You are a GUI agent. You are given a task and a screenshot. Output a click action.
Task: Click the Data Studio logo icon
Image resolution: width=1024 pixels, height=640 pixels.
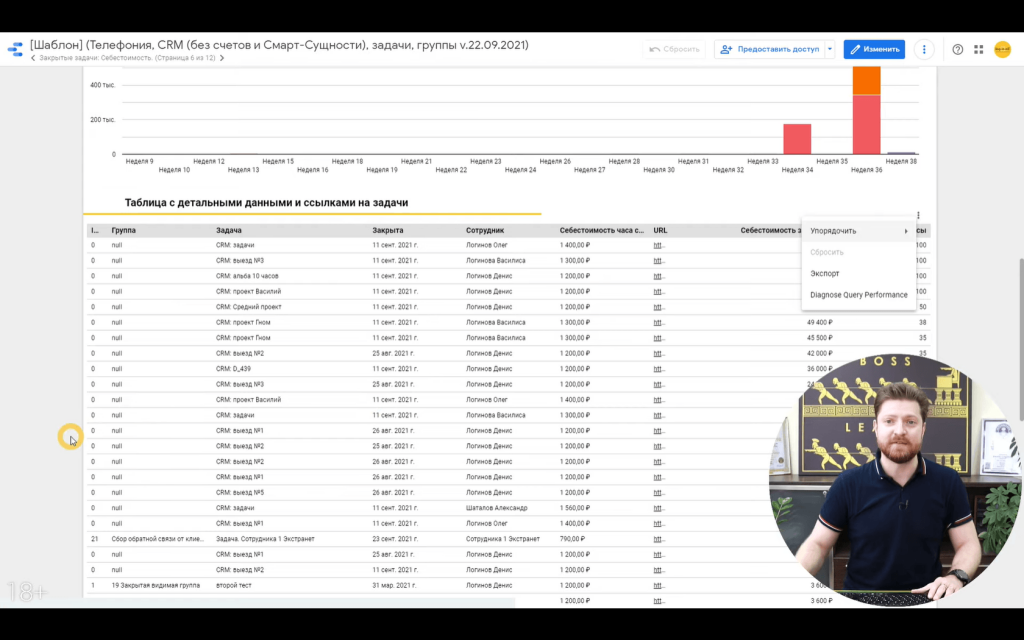[15, 50]
